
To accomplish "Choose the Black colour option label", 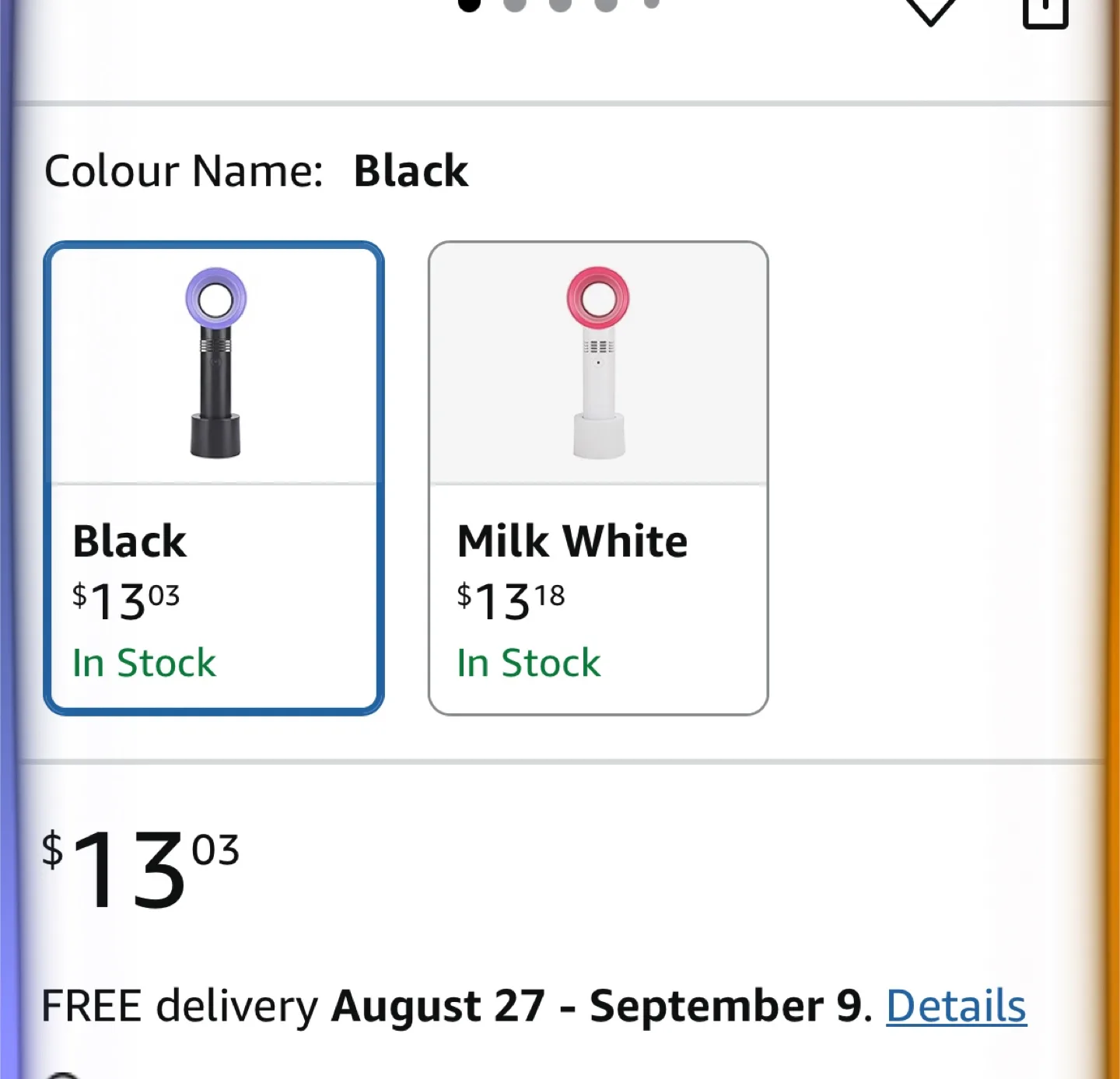I will pyautogui.click(x=130, y=541).
